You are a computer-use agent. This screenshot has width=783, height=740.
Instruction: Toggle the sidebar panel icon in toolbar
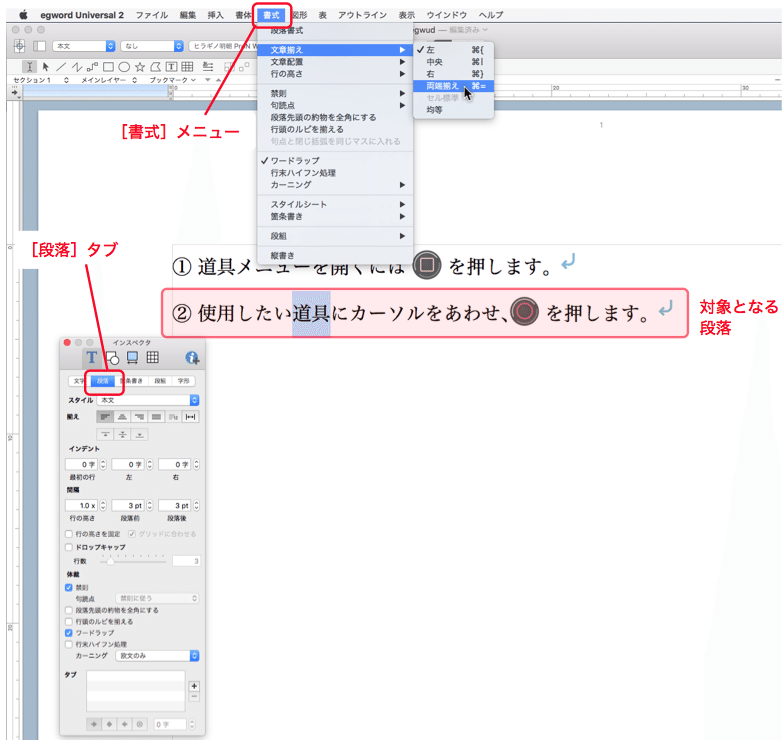[x=39, y=46]
